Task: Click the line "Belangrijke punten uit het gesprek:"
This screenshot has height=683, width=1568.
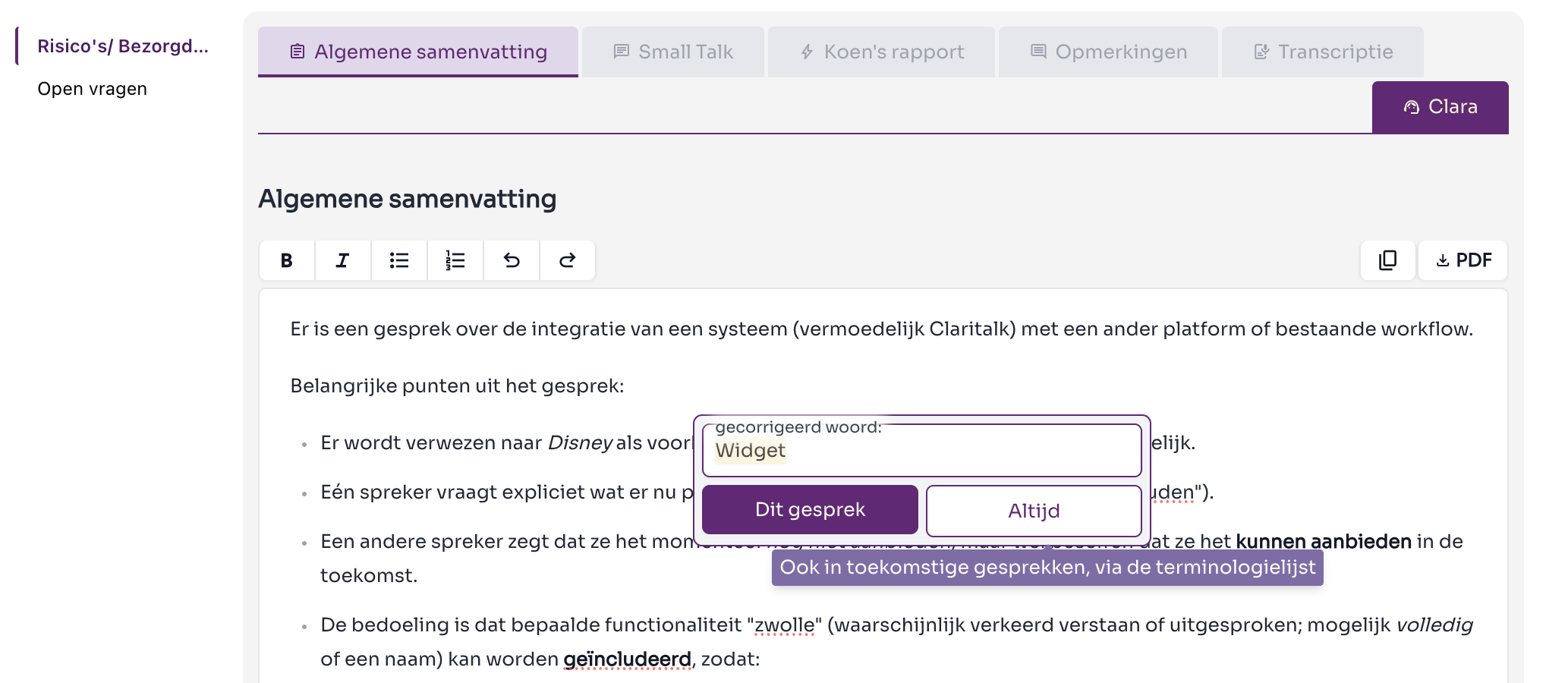Action: coord(457,386)
